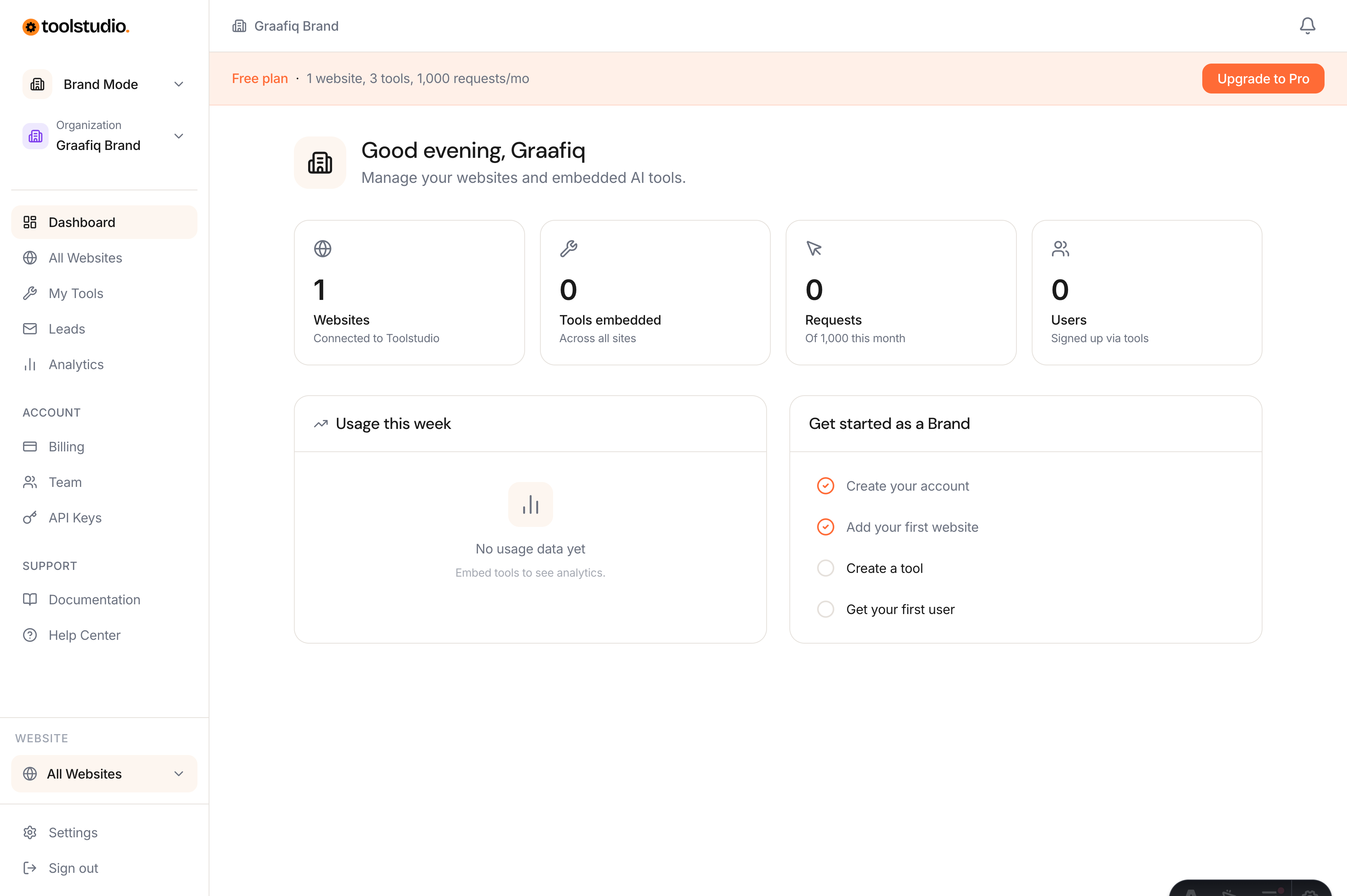Check the Create a tool checklist item

[x=825, y=567]
